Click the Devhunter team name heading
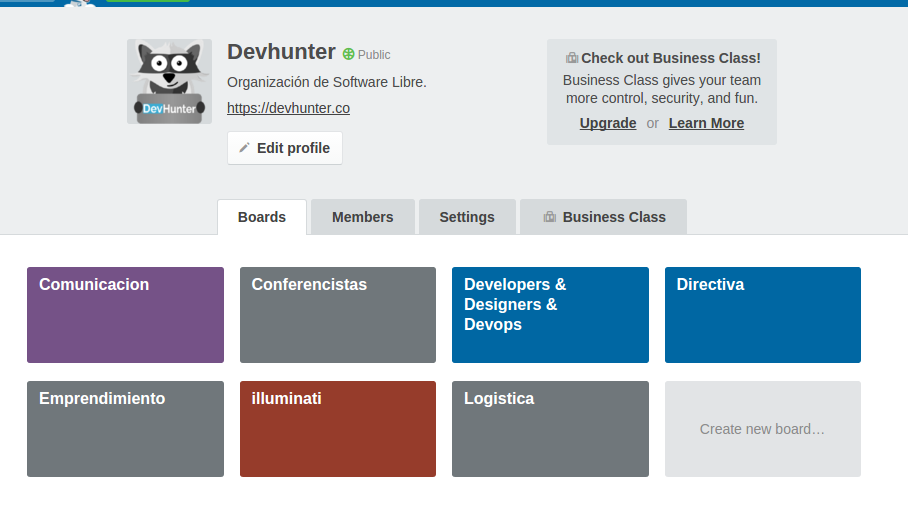The height and width of the screenshot is (516, 908). (x=281, y=52)
